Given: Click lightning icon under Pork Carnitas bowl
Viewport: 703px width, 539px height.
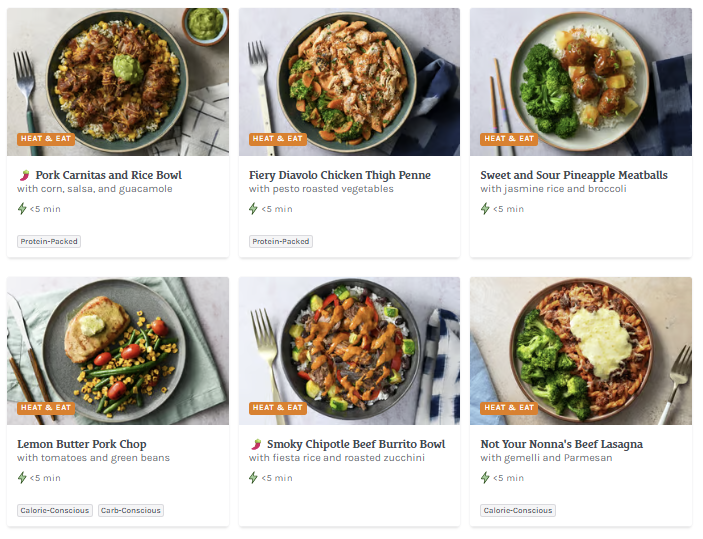Looking at the screenshot, I should point(22,209).
